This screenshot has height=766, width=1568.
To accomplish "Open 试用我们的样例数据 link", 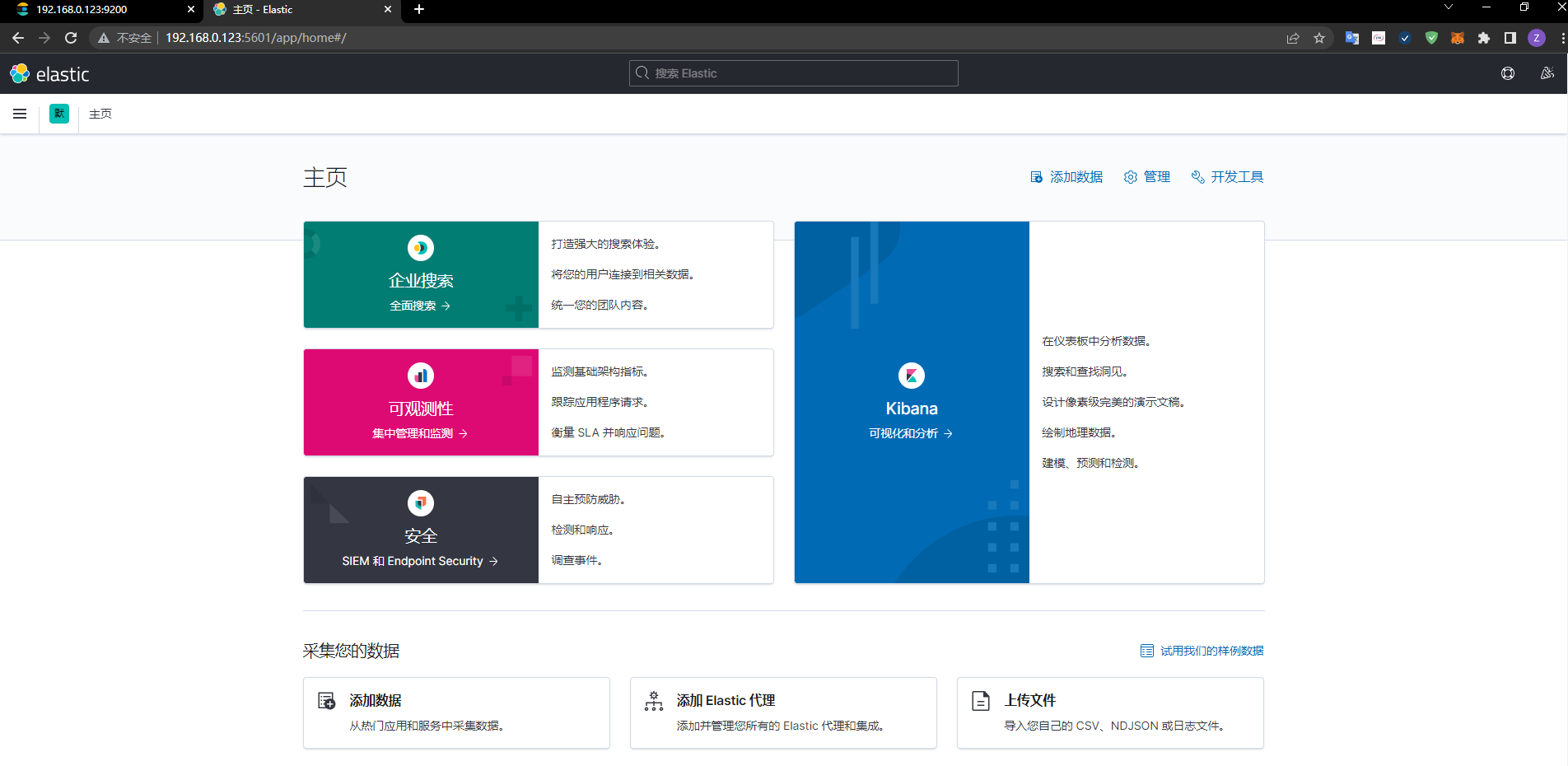I will tap(1202, 651).
